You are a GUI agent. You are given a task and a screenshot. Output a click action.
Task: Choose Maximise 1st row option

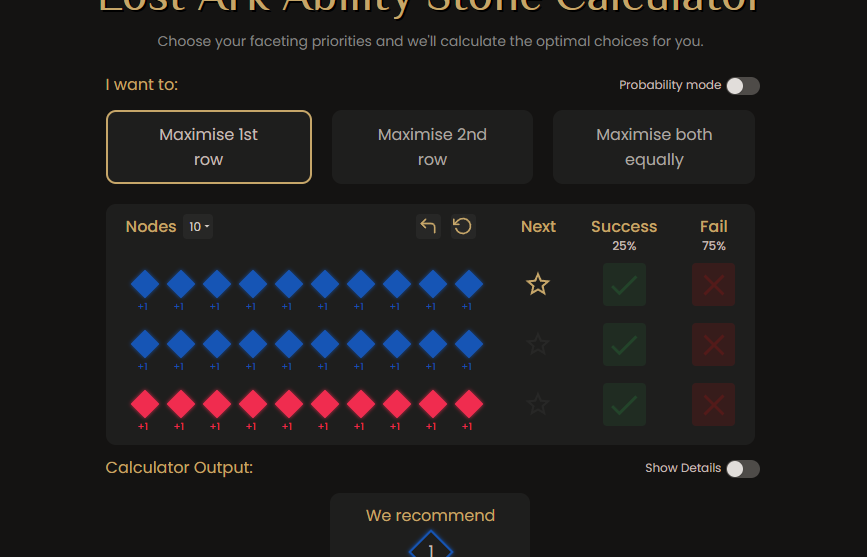[208, 147]
